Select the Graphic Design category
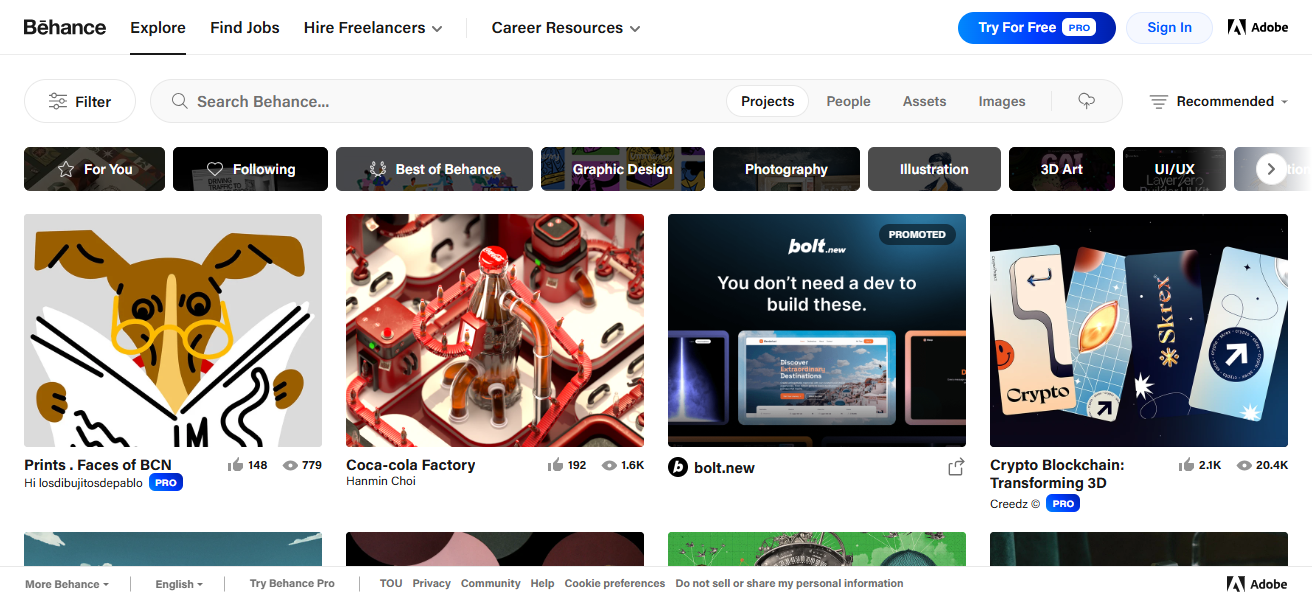Viewport: 1312px width, 599px height. (x=623, y=169)
